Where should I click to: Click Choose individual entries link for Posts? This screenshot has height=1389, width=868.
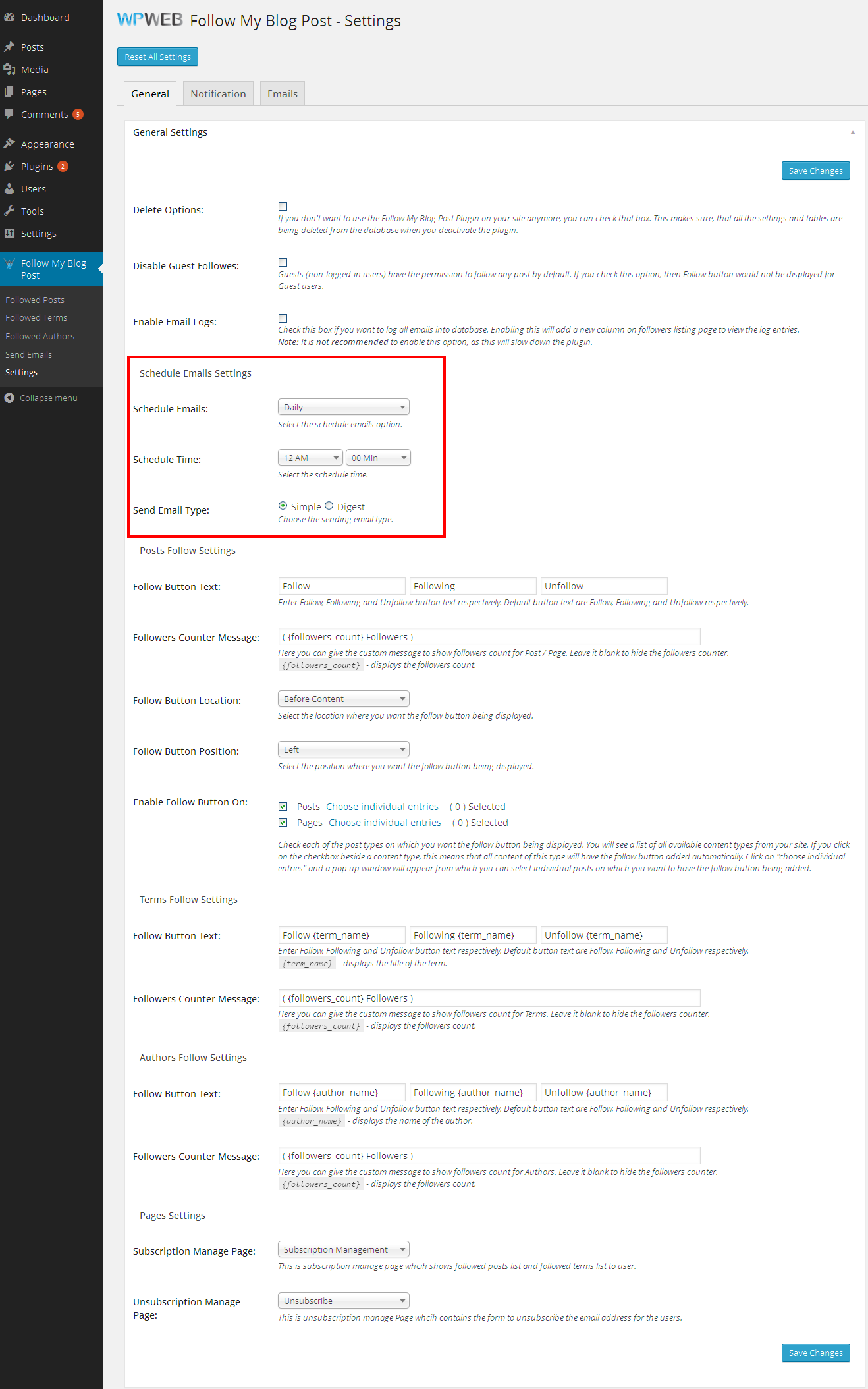[x=382, y=807]
